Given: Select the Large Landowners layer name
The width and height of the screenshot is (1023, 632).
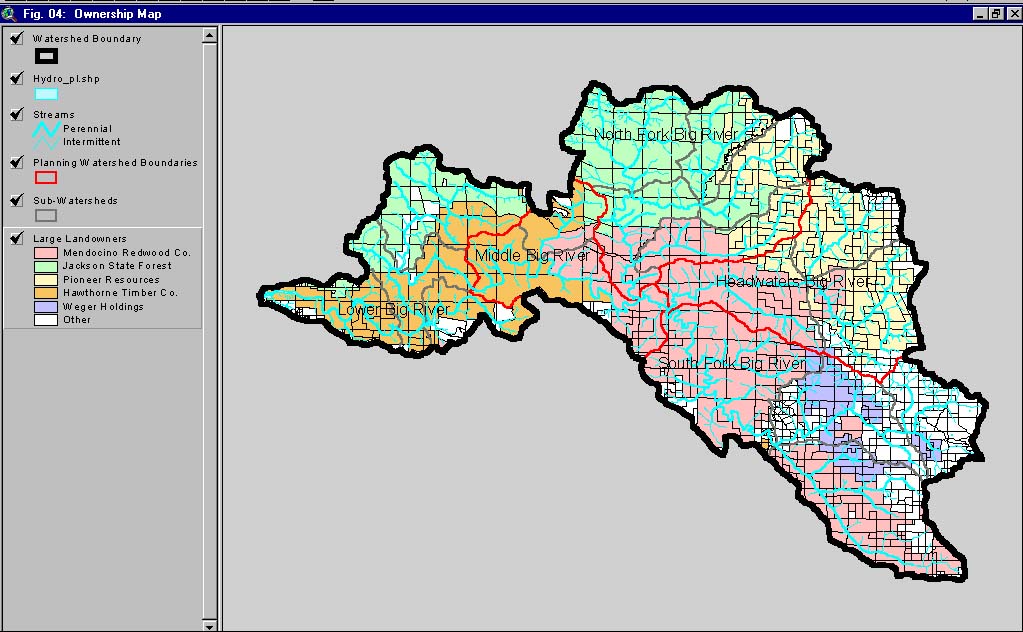Looking at the screenshot, I should pos(80,239).
